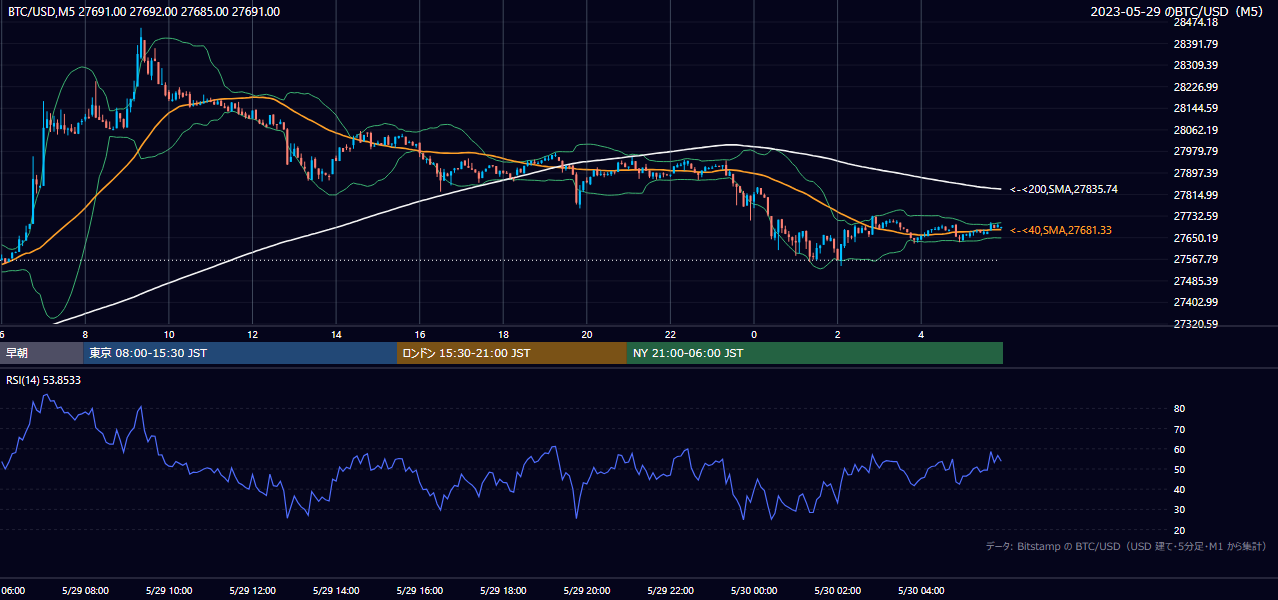
Task: Click price axis label 27979.79
Action: [1195, 151]
